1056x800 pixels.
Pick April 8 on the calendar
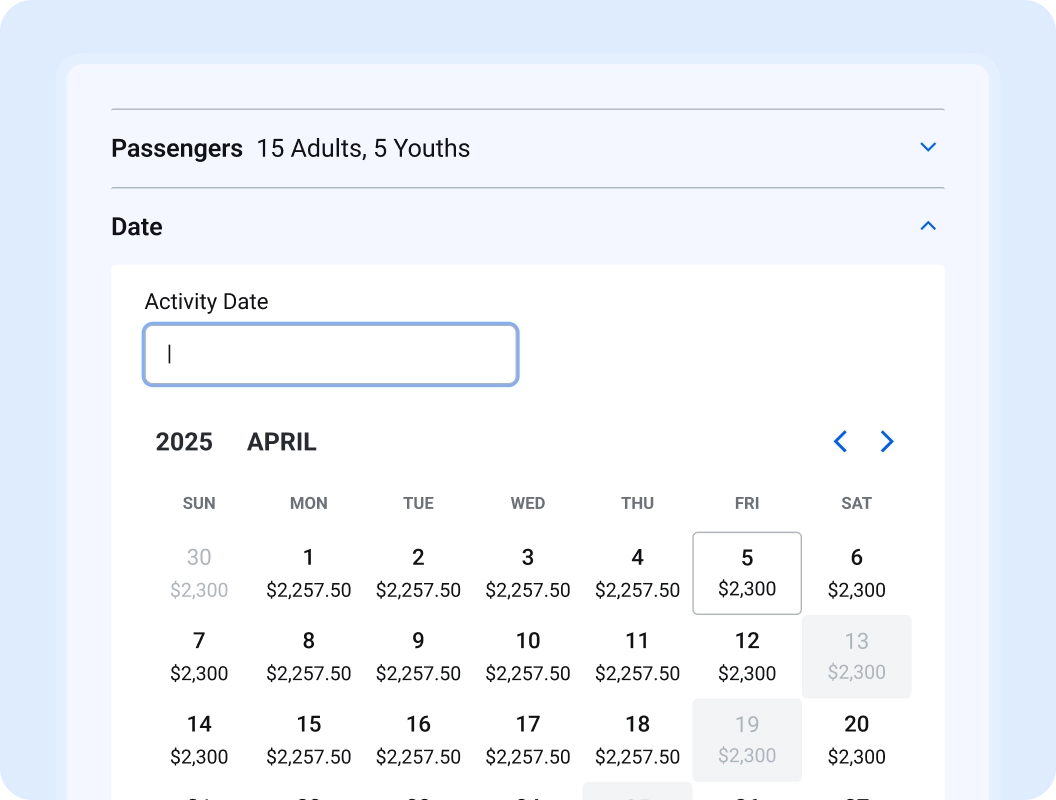(x=309, y=656)
